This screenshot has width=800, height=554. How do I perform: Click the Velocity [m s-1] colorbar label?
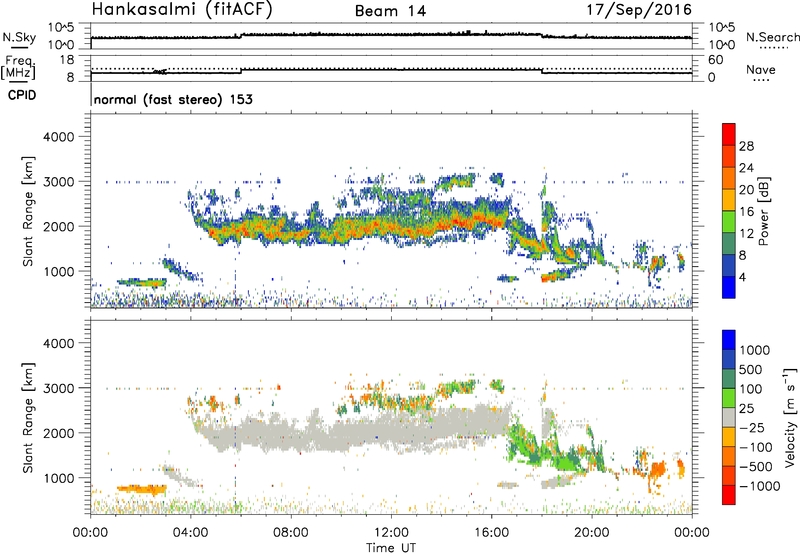[790, 417]
